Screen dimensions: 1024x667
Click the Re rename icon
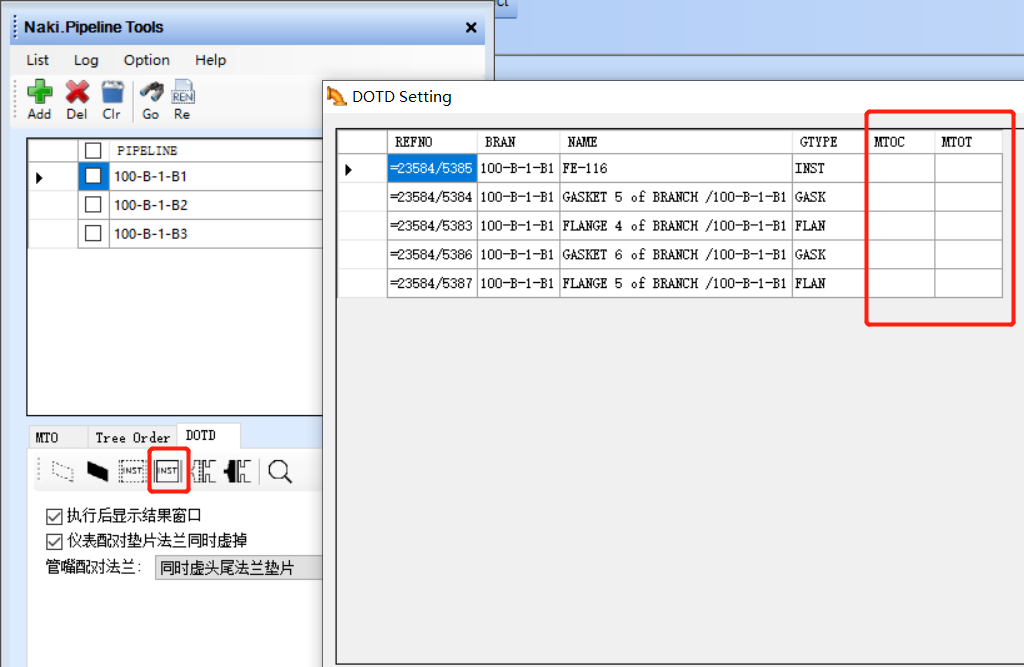click(x=183, y=92)
